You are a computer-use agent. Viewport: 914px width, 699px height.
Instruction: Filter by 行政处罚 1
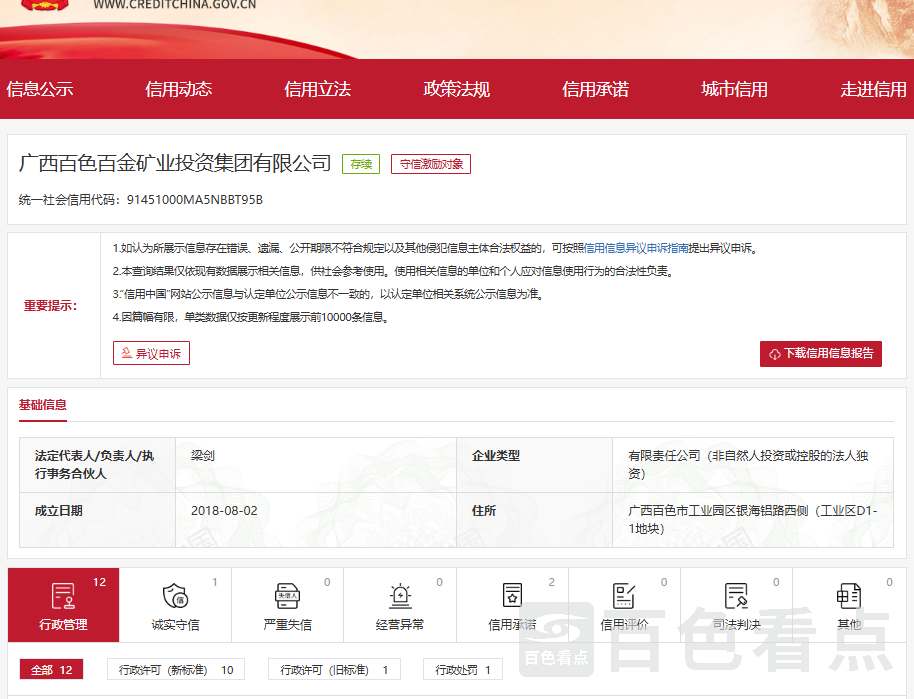462,670
